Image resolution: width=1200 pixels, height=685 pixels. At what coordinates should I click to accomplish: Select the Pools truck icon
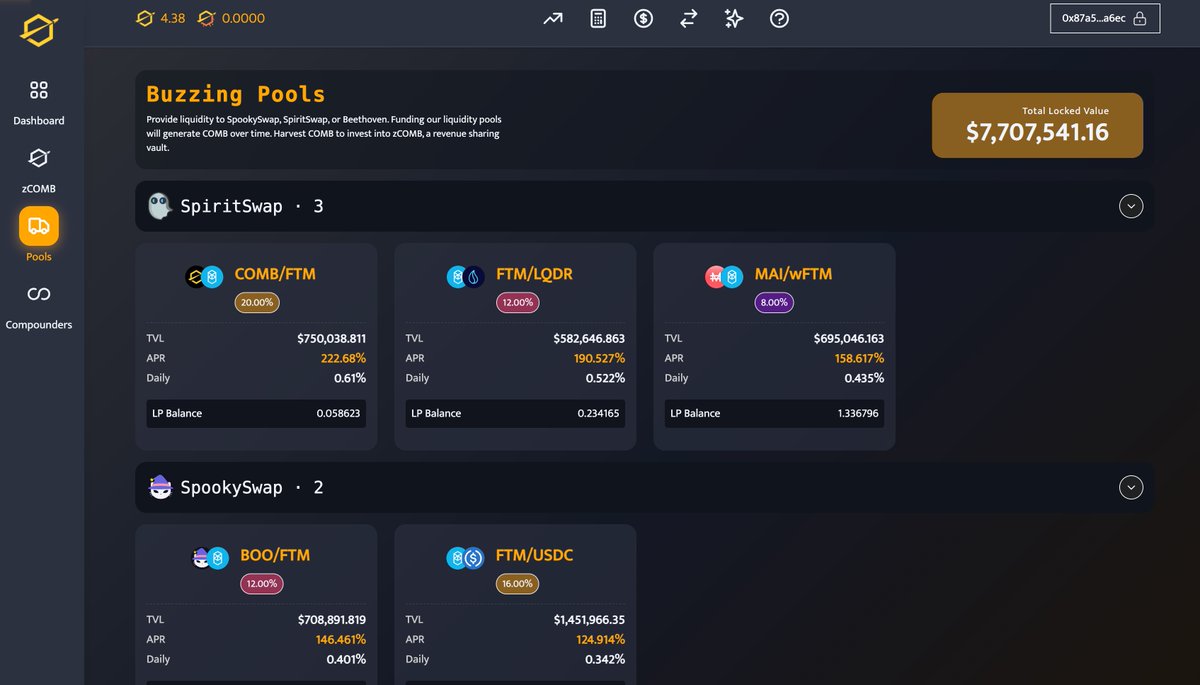(x=39, y=226)
